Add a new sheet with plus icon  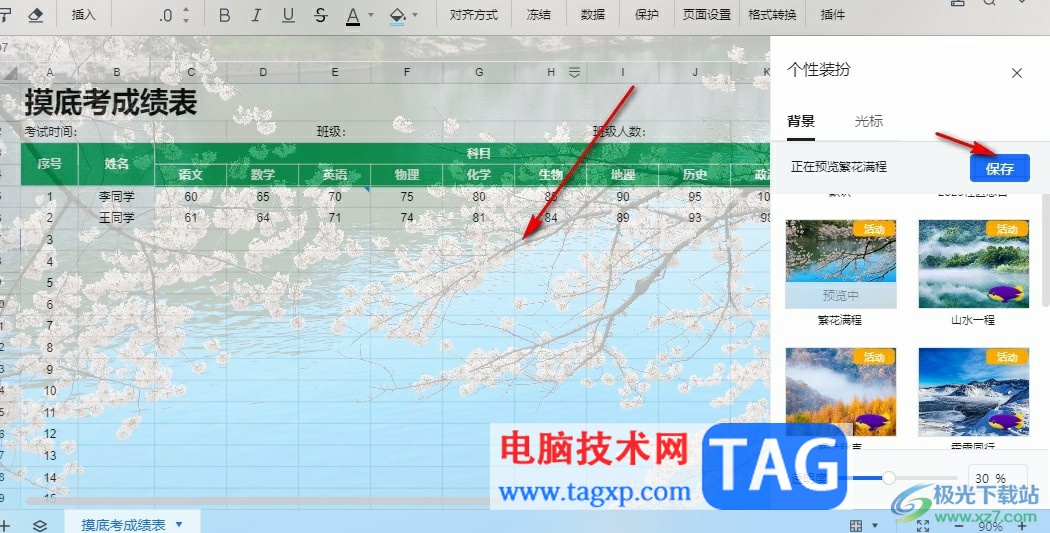click(5, 526)
